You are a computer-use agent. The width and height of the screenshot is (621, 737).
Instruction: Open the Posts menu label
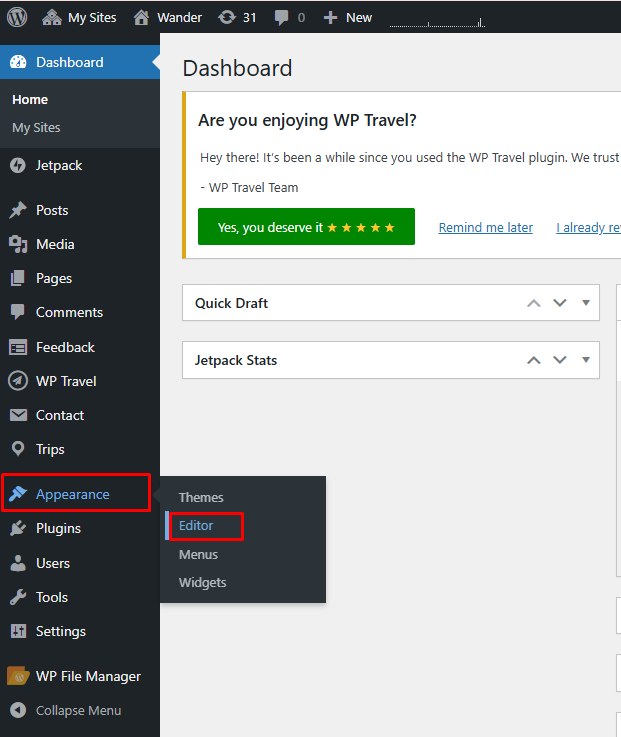pos(52,210)
